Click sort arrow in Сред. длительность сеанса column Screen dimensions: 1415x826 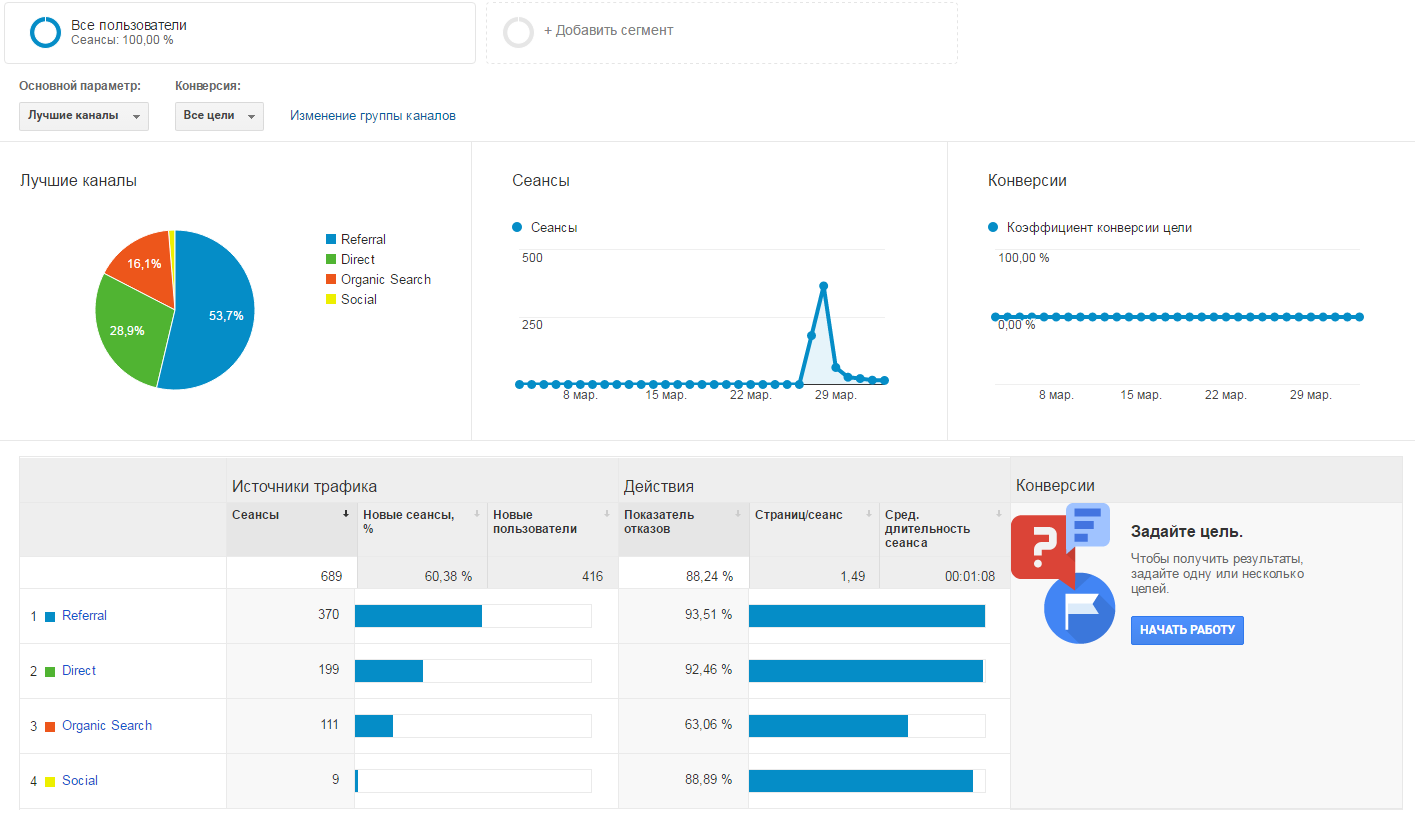998,514
